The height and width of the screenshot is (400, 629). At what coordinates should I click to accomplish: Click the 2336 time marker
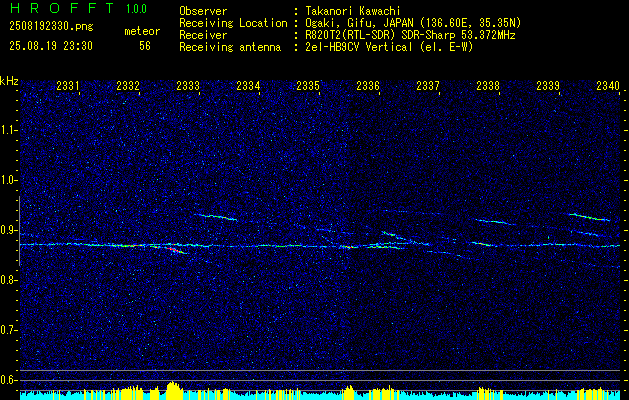(368, 85)
